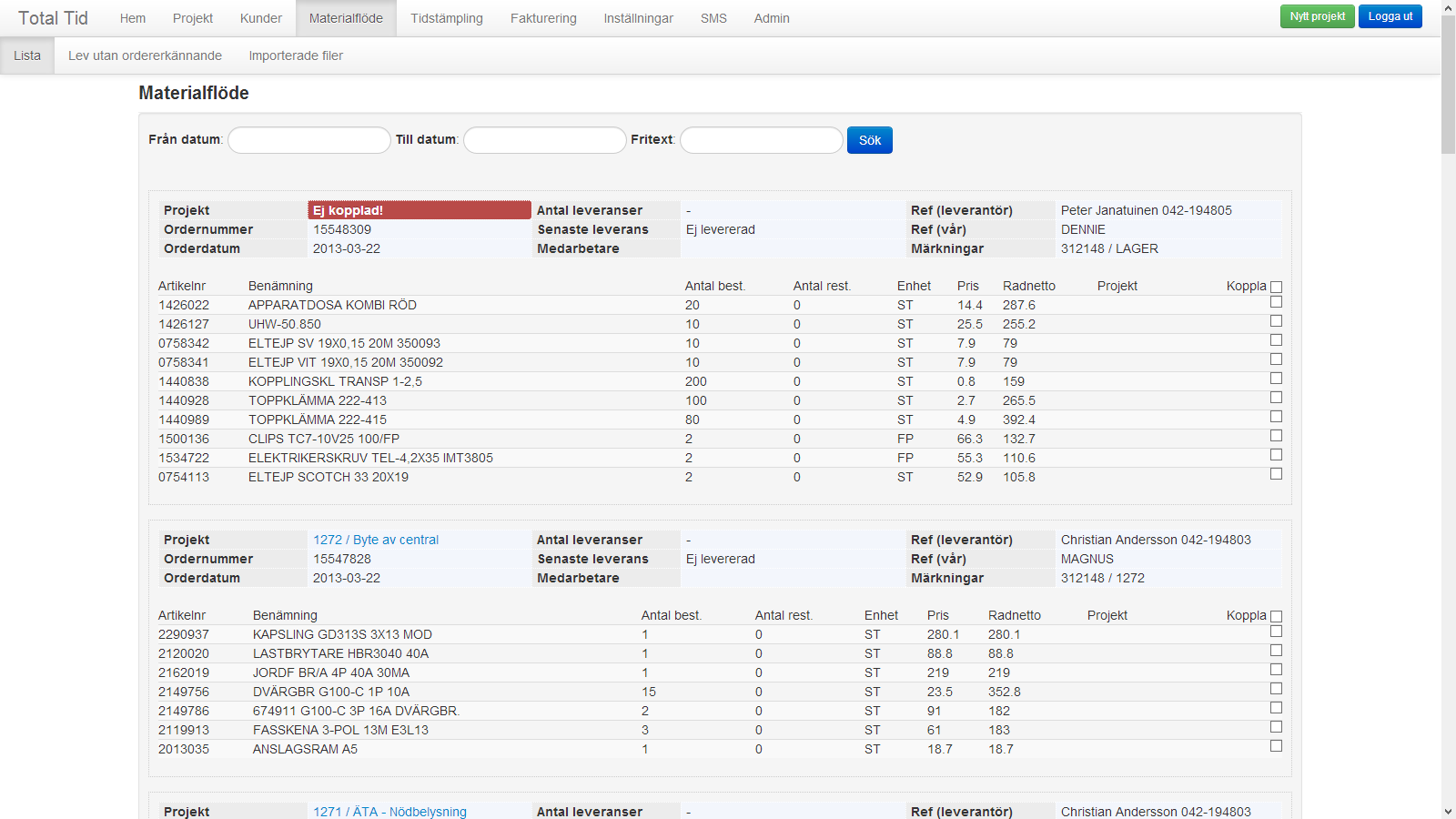The image size is (1456, 819).
Task: Open project link 1272 / Byte av central
Action: click(376, 540)
